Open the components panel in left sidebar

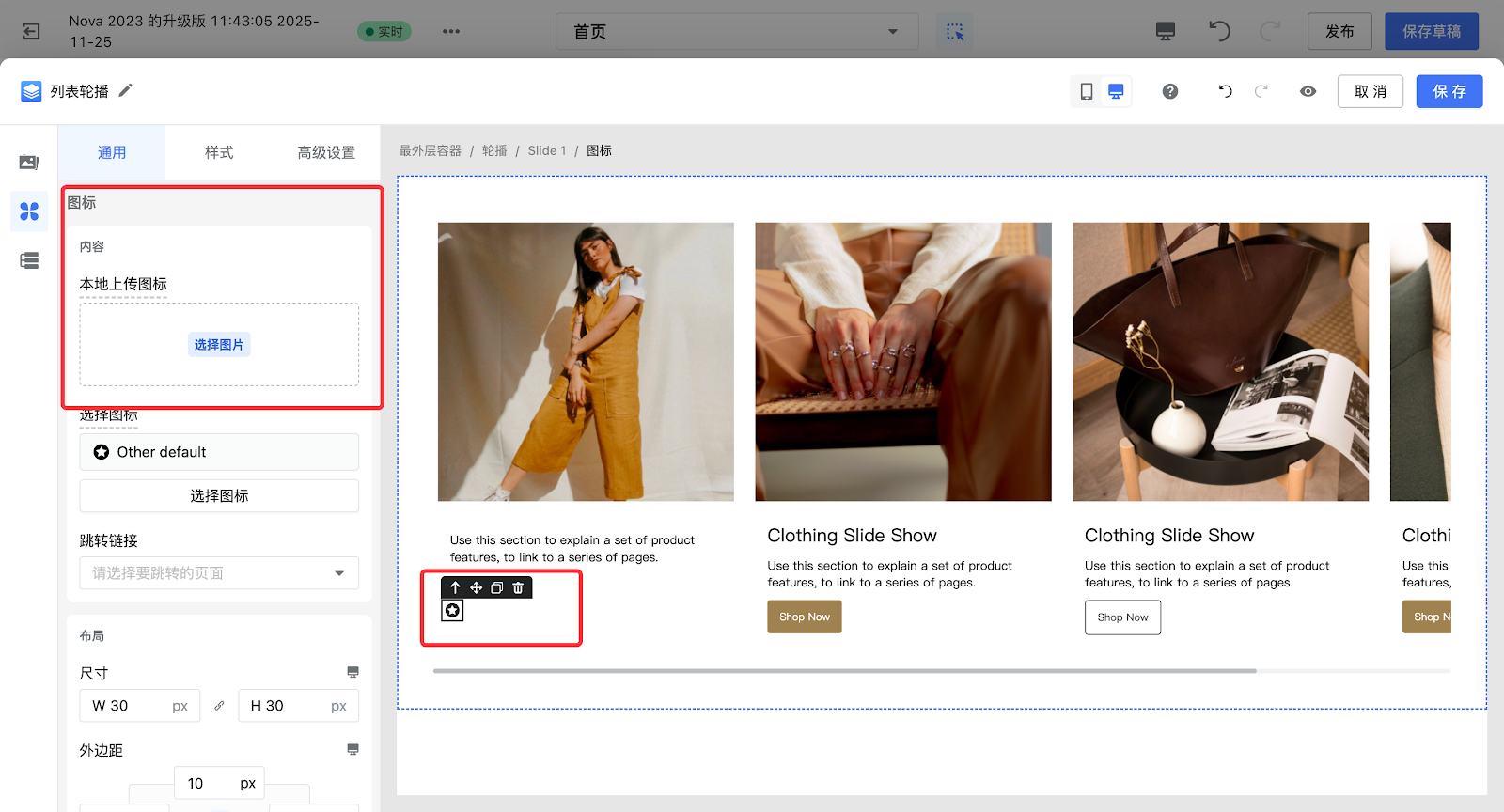pyautogui.click(x=29, y=211)
